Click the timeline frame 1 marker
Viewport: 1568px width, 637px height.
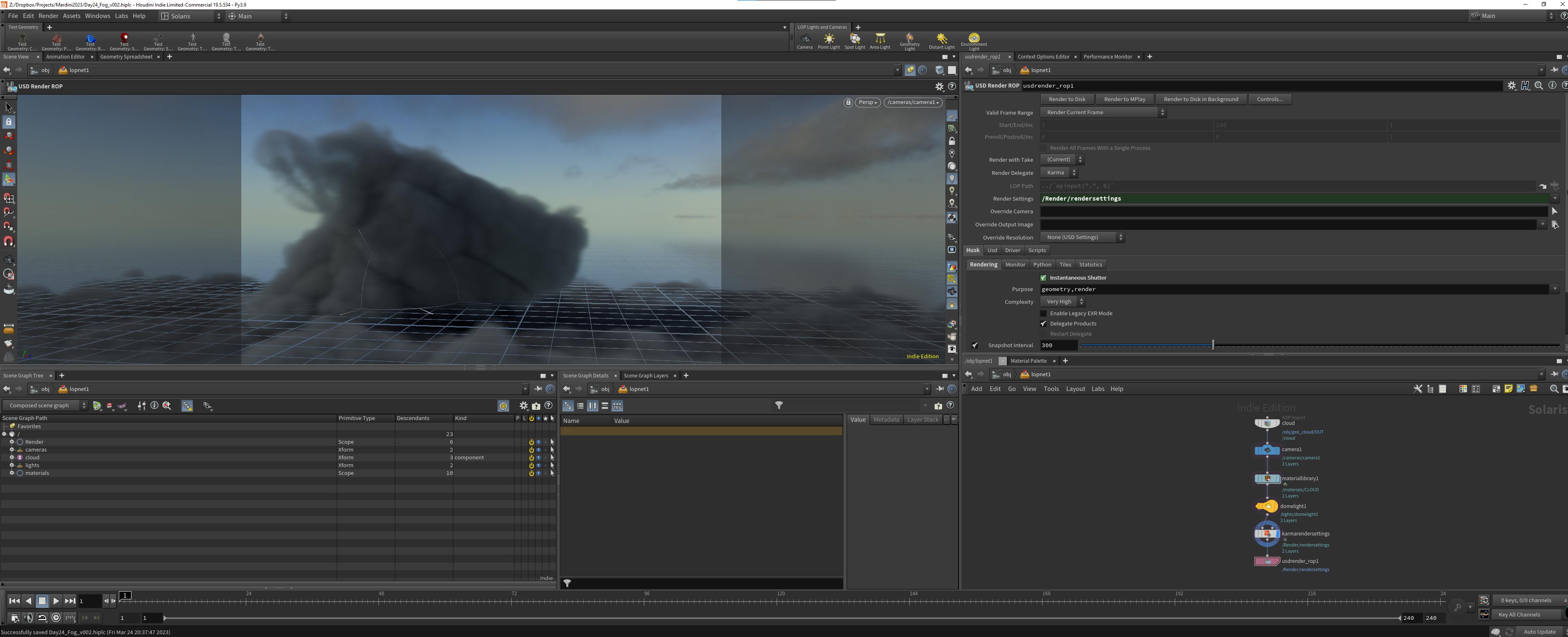point(125,596)
